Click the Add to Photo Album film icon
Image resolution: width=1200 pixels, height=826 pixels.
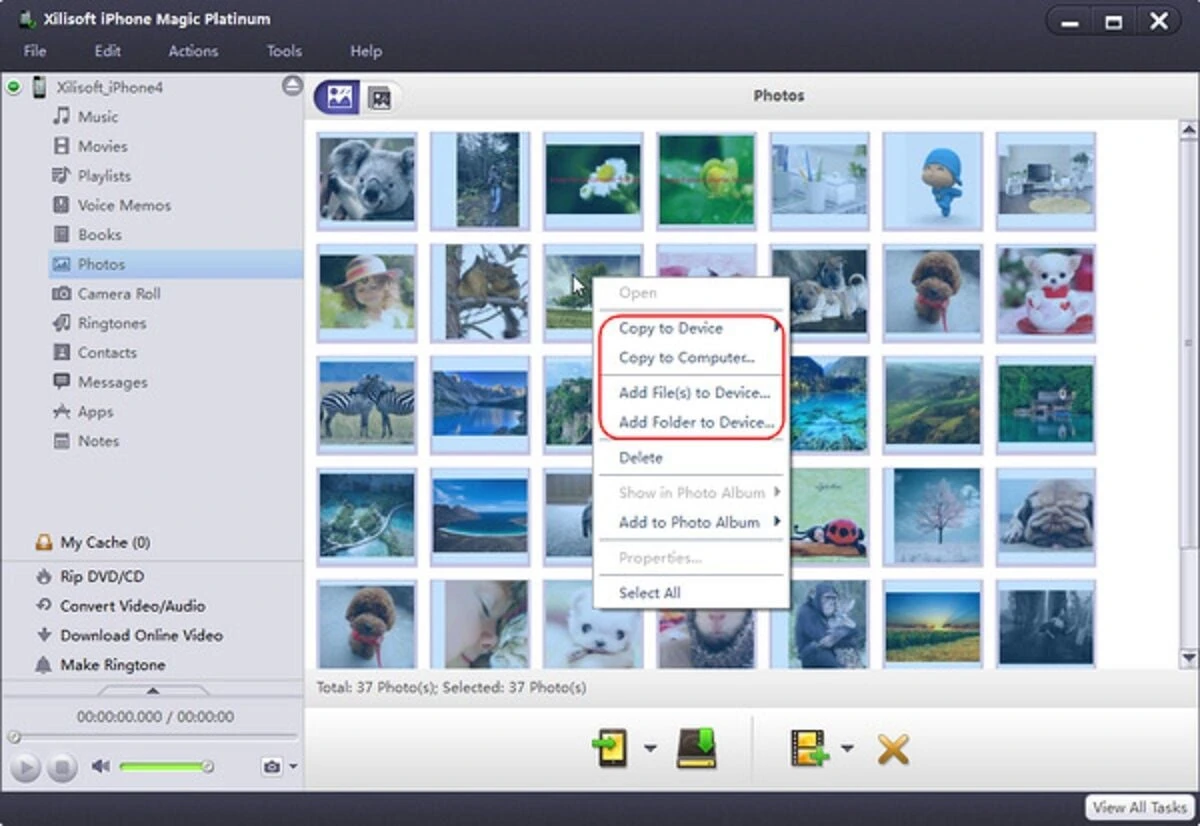[810, 748]
